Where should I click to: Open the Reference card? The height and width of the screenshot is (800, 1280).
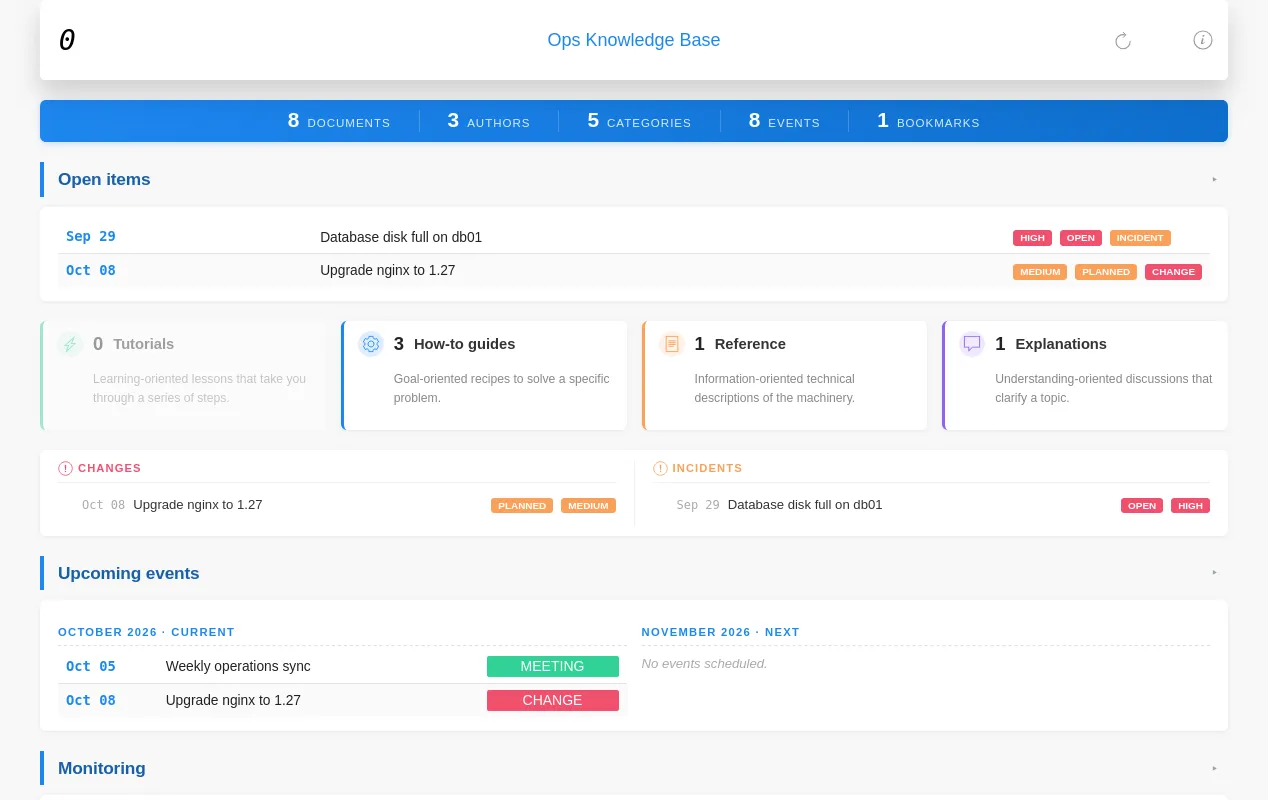tap(785, 376)
